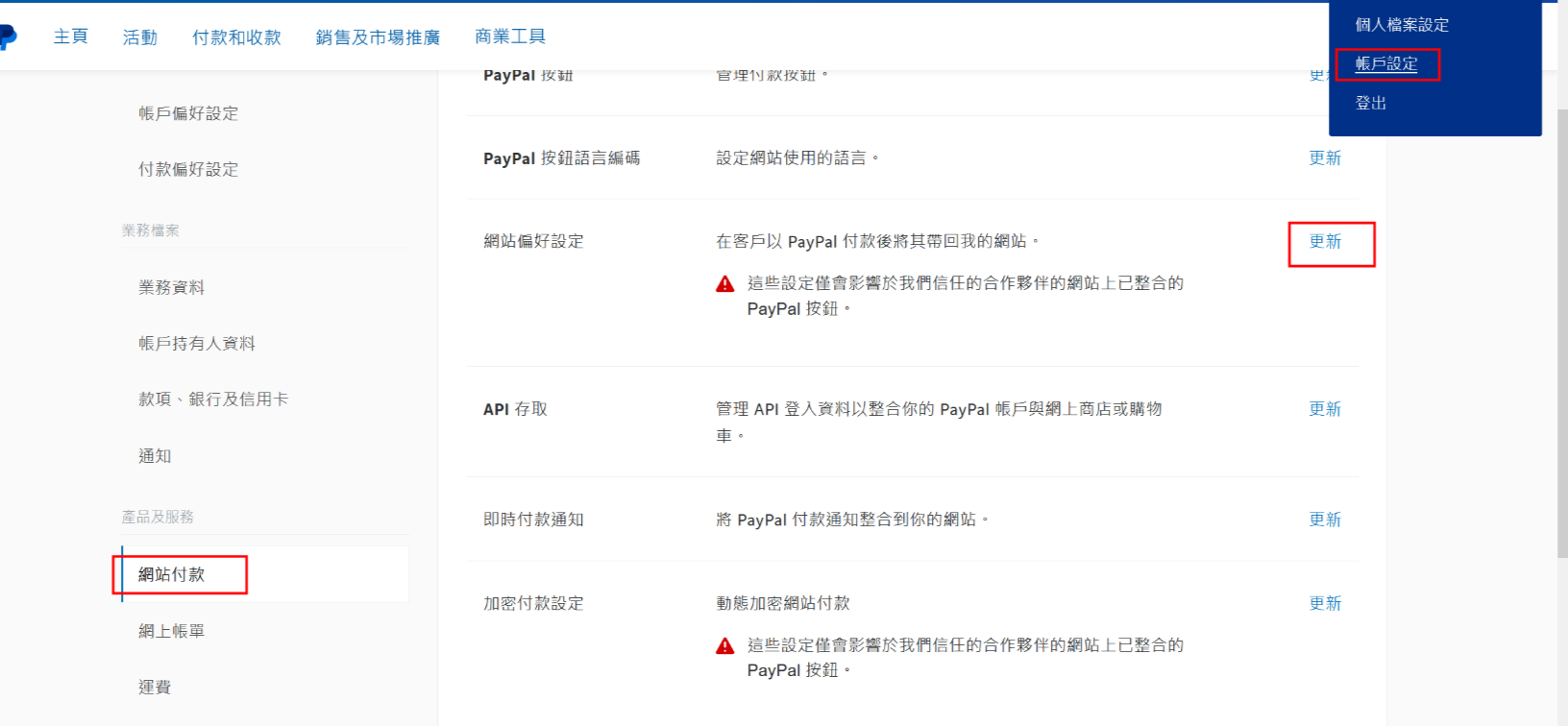Go to 帳戶持有人資料 in the sidebar
This screenshot has height=726, width=1568.
pos(197,343)
